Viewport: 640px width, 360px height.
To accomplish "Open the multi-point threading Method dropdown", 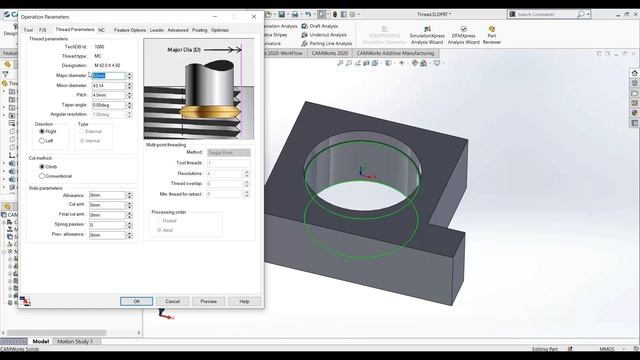I will 229,153.
